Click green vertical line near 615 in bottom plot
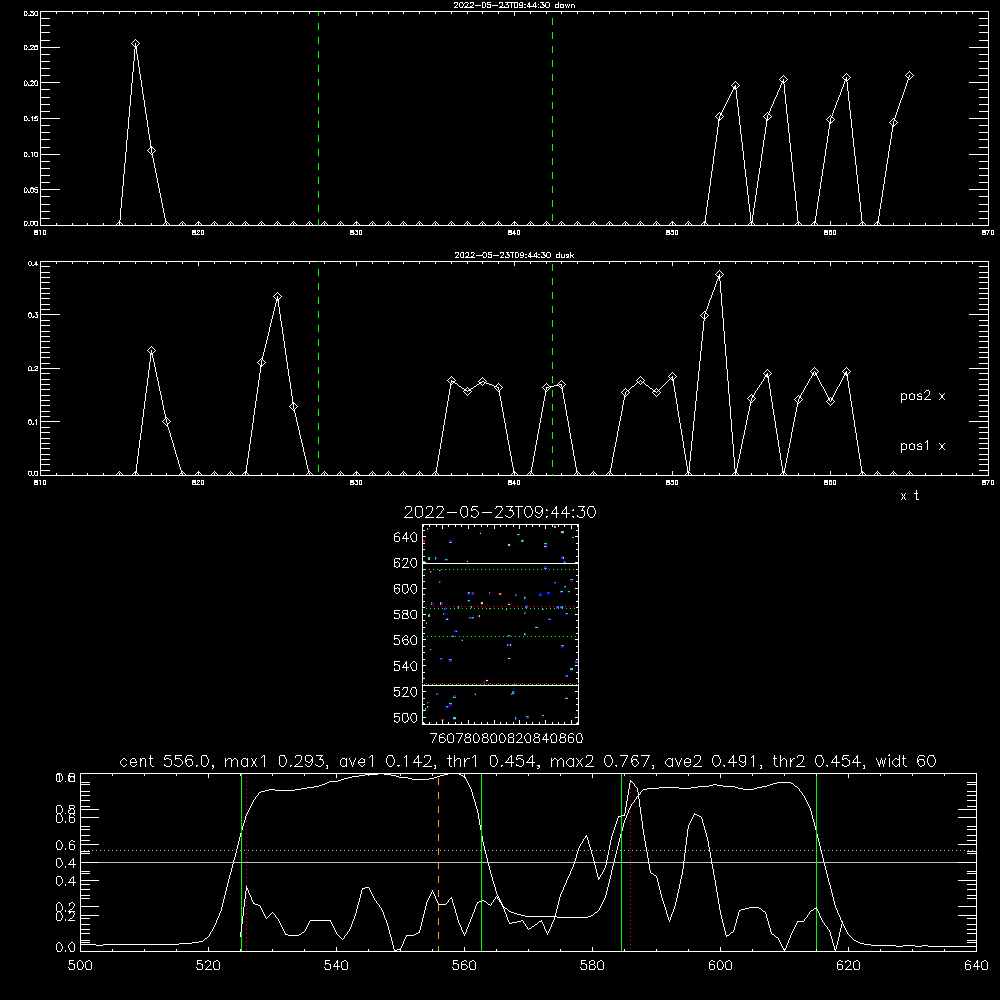The width and height of the screenshot is (1000, 1000). tap(816, 862)
